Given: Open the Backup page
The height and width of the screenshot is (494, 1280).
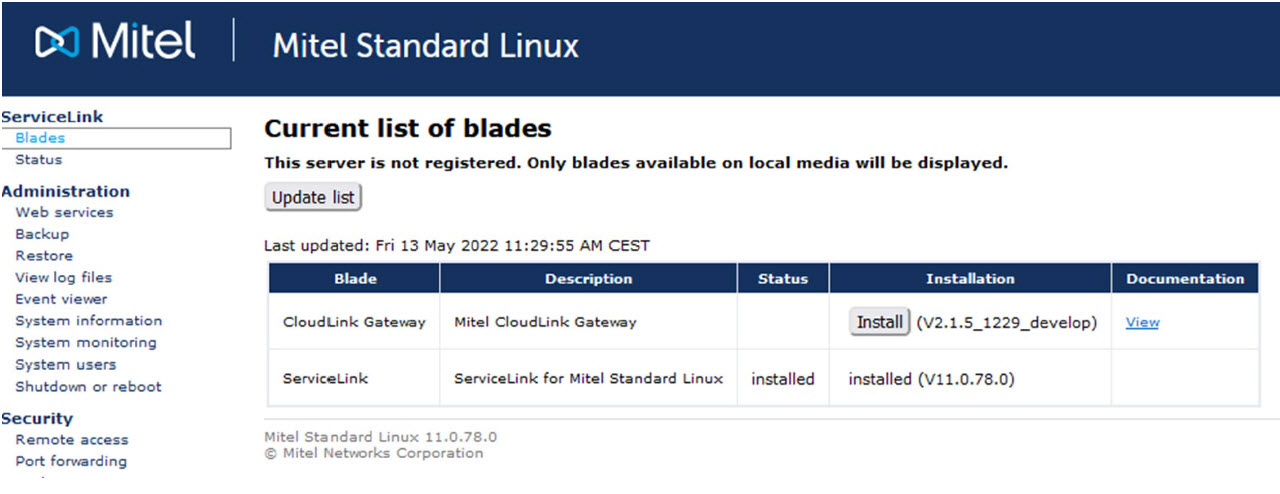Looking at the screenshot, I should [42, 234].
